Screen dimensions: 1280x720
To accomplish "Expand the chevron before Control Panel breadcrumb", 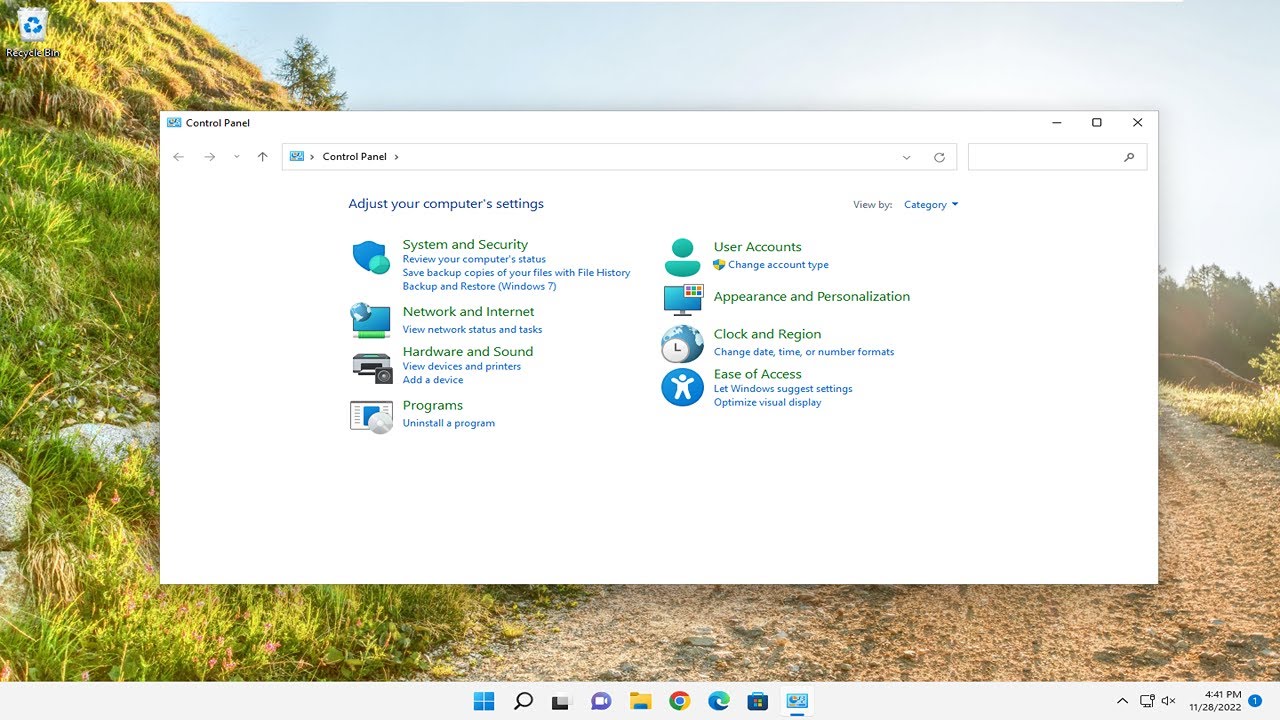I will click(x=312, y=157).
